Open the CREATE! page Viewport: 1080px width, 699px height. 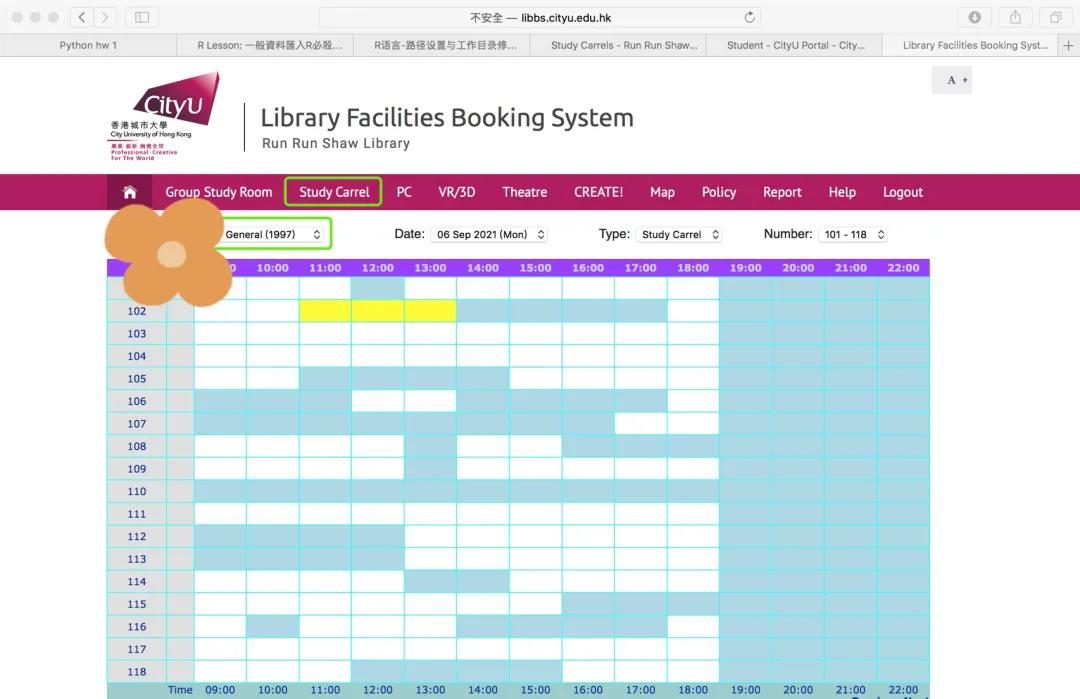point(599,192)
